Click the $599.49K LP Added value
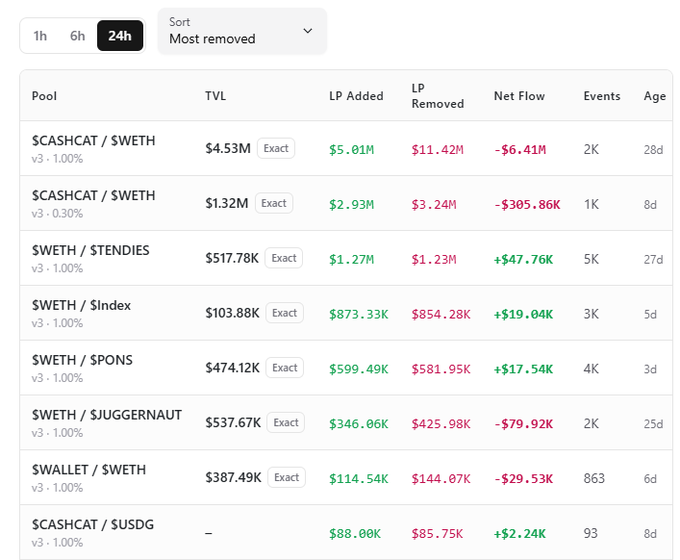The height and width of the screenshot is (560, 680). tap(358, 369)
